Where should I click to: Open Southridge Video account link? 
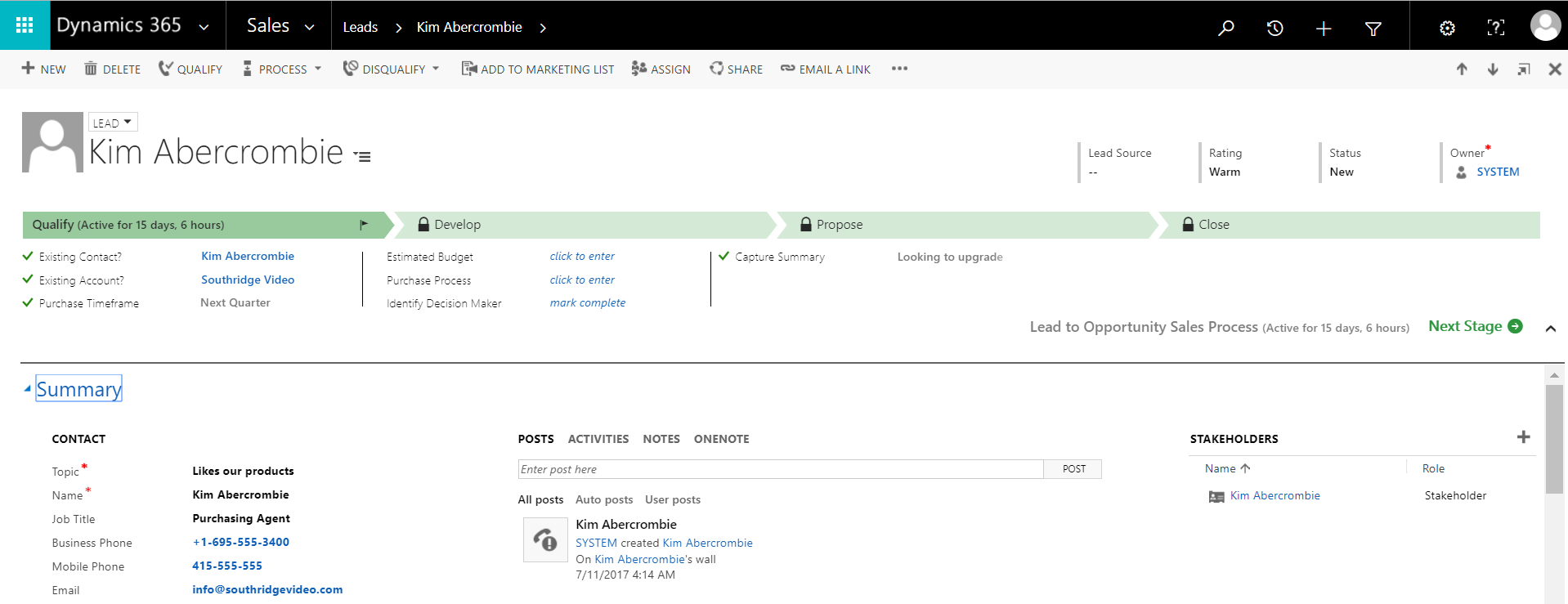point(248,280)
